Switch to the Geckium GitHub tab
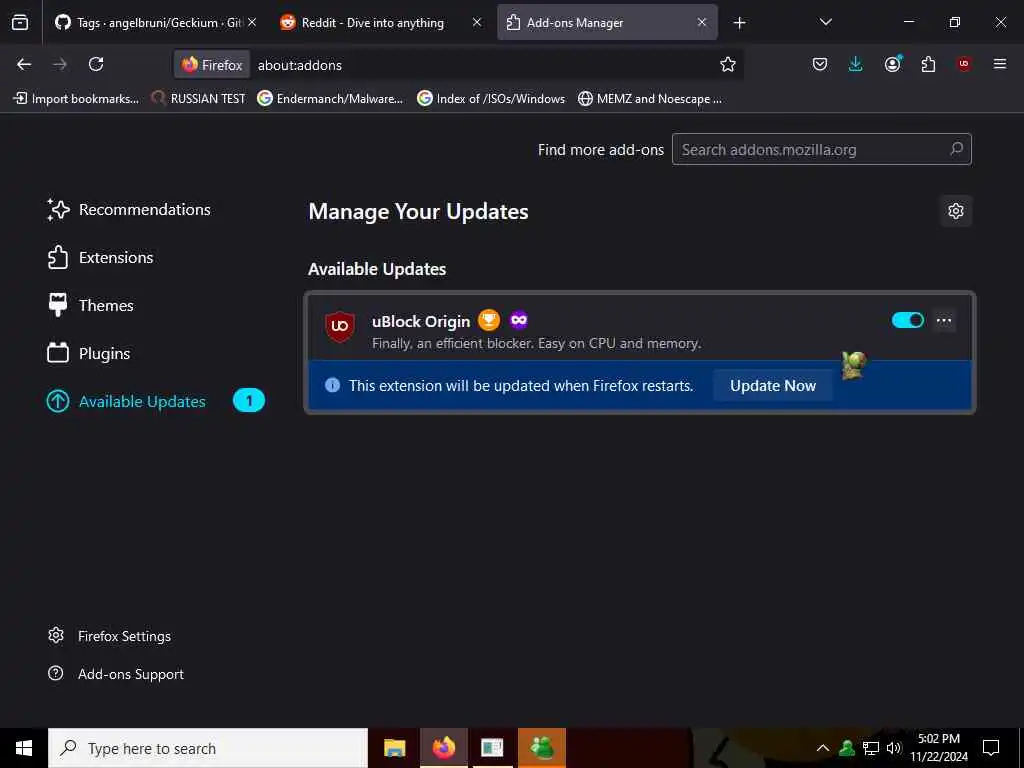 click(155, 22)
